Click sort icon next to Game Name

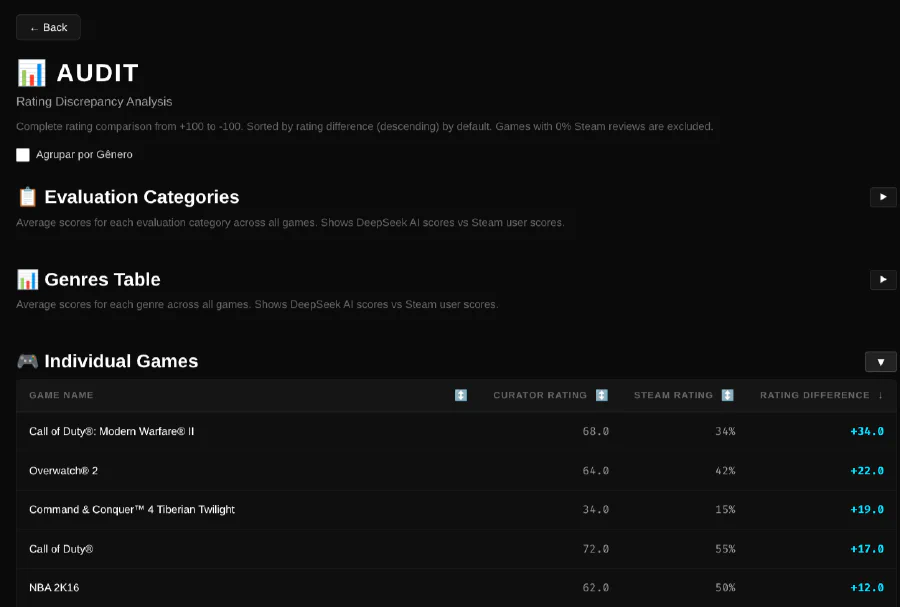pos(461,395)
